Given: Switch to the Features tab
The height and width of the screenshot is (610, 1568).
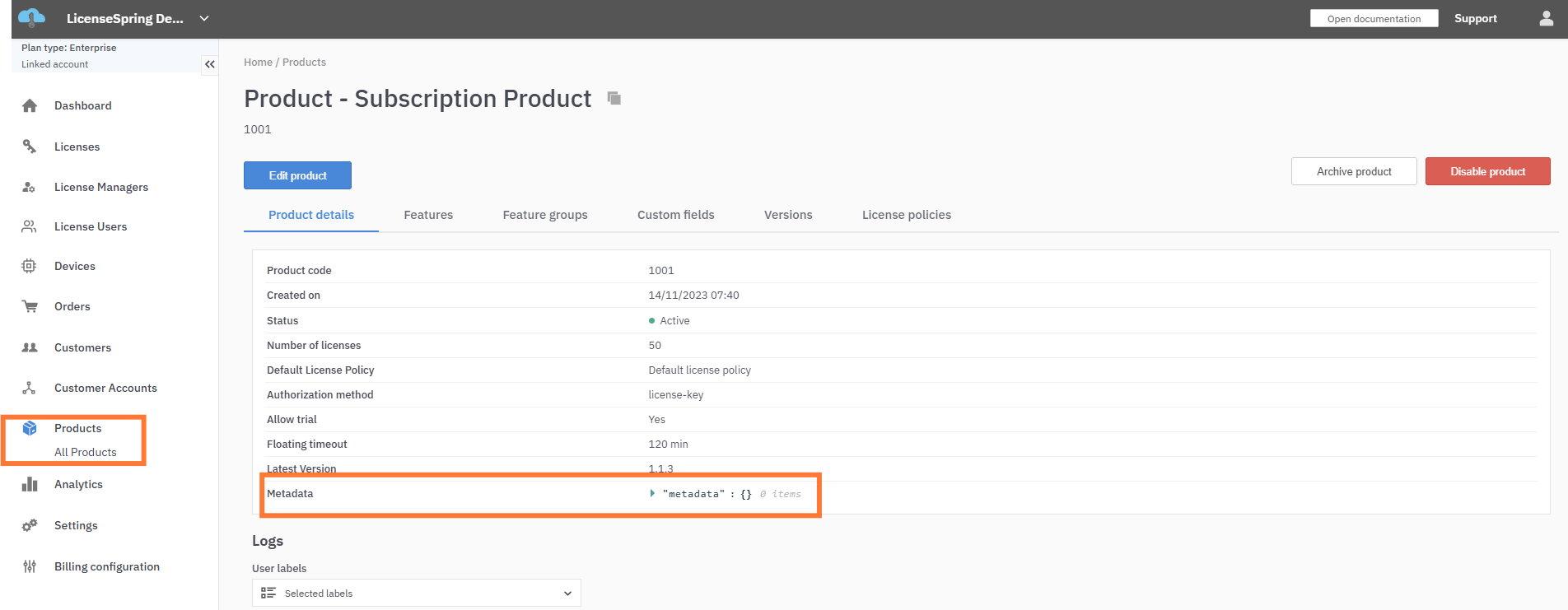Looking at the screenshot, I should [428, 215].
